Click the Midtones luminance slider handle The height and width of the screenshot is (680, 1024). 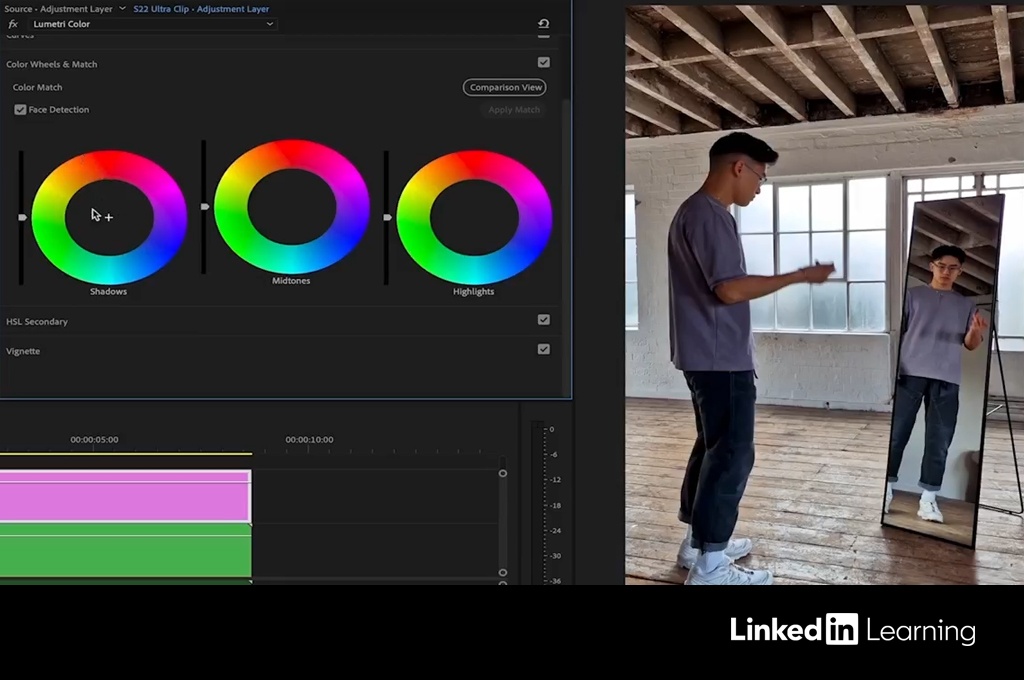click(x=205, y=207)
